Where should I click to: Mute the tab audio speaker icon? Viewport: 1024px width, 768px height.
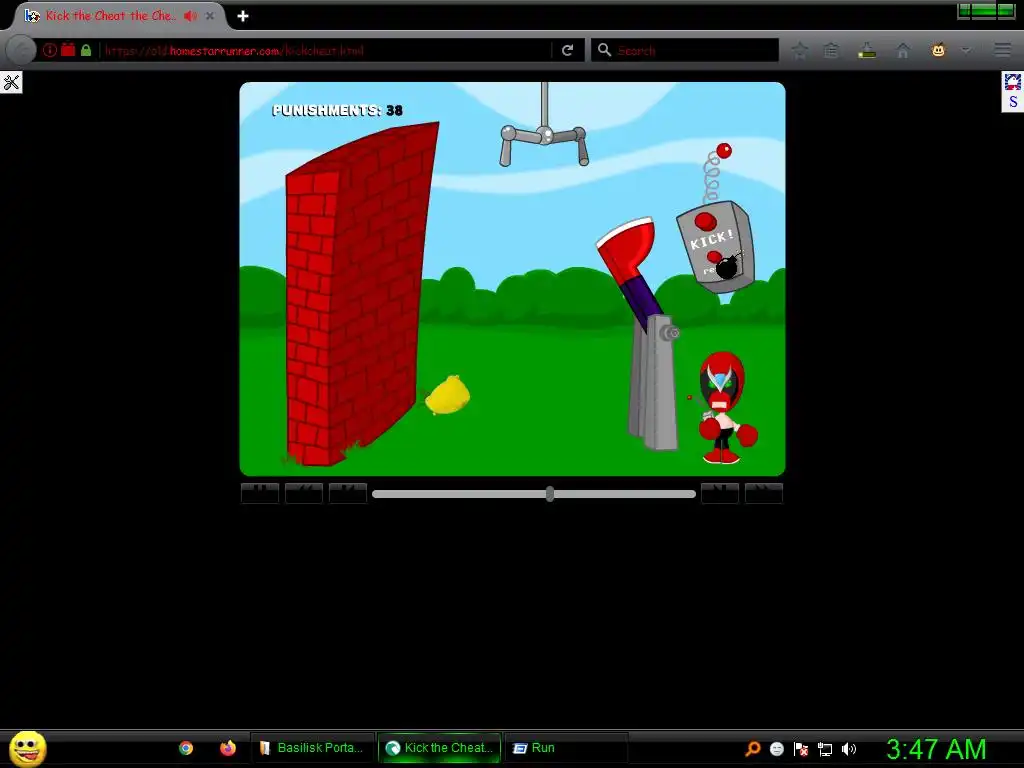point(190,16)
